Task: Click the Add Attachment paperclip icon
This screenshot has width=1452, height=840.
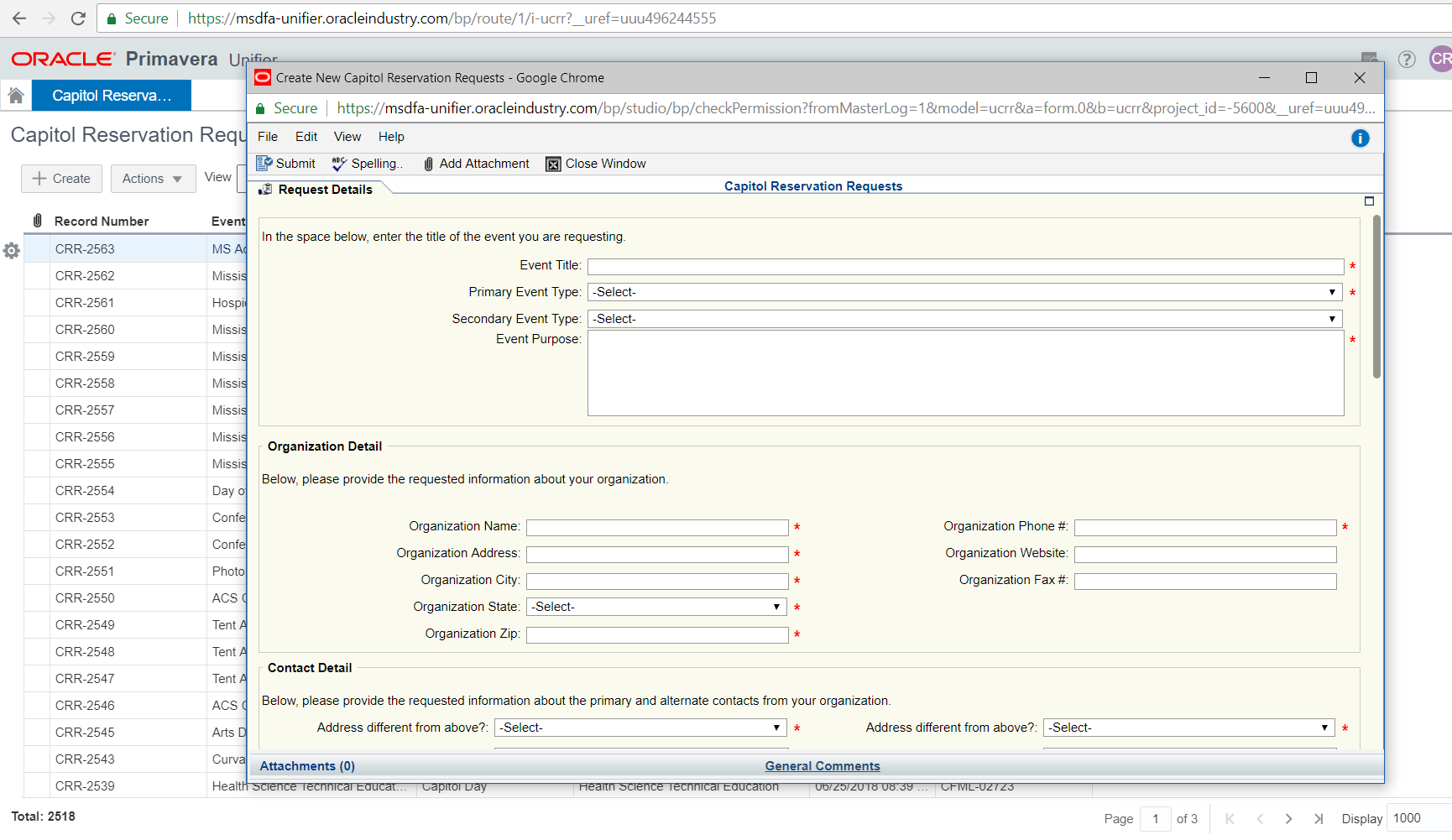Action: click(x=429, y=164)
